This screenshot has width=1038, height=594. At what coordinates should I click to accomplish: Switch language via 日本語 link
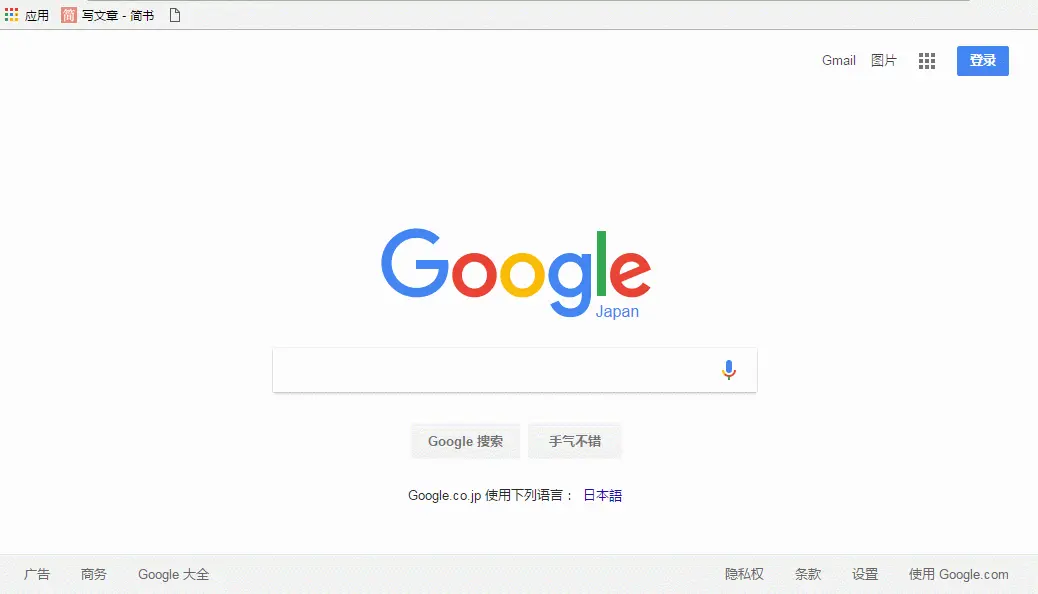(602, 495)
